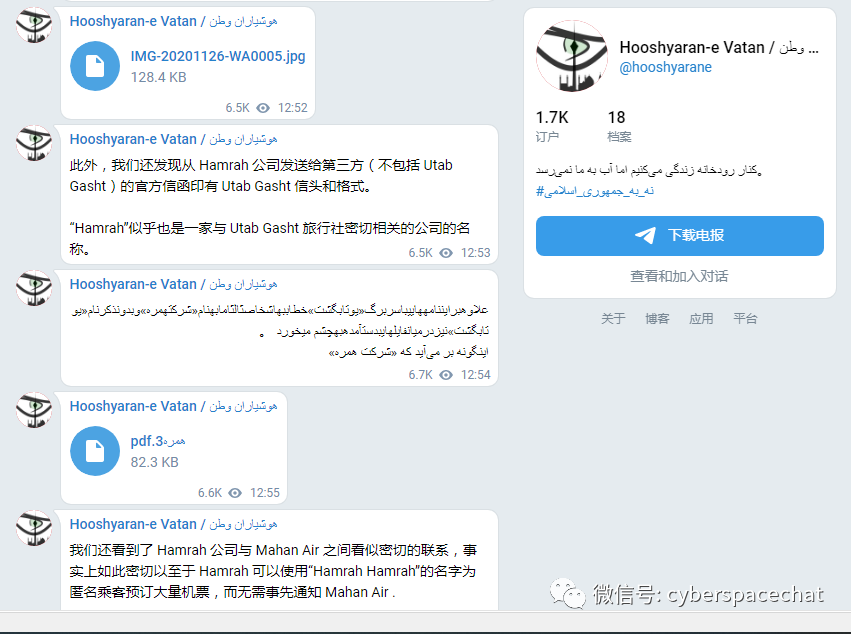Image resolution: width=851 pixels, height=634 pixels.
Task: Click the avatar beside the 12:53 message
Action: 34,143
